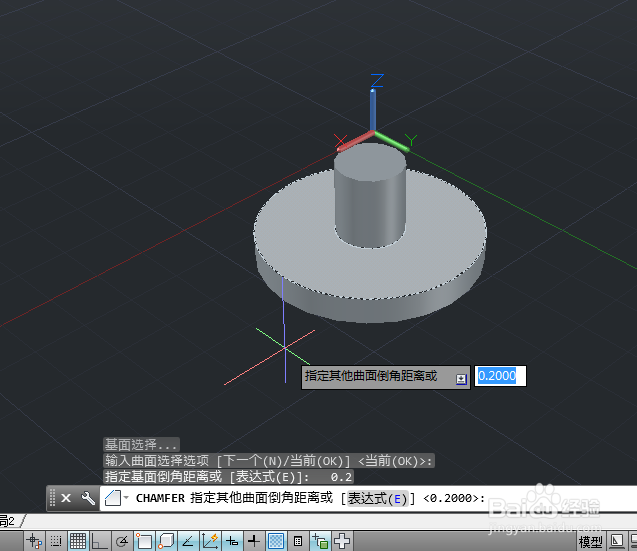Image resolution: width=637 pixels, height=551 pixels.
Task: Click the 基面选择... history line
Action: 141,445
